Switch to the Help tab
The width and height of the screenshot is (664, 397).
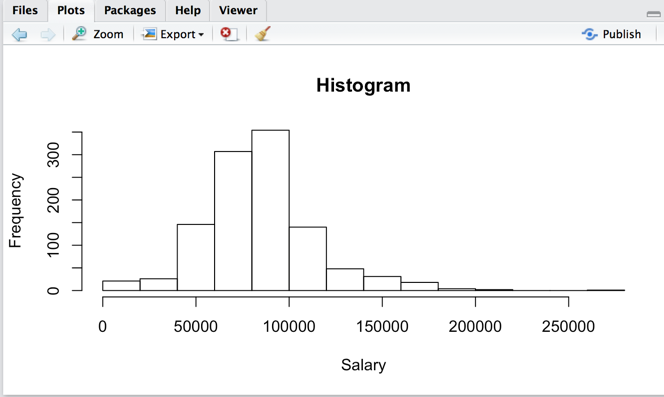coord(188,10)
